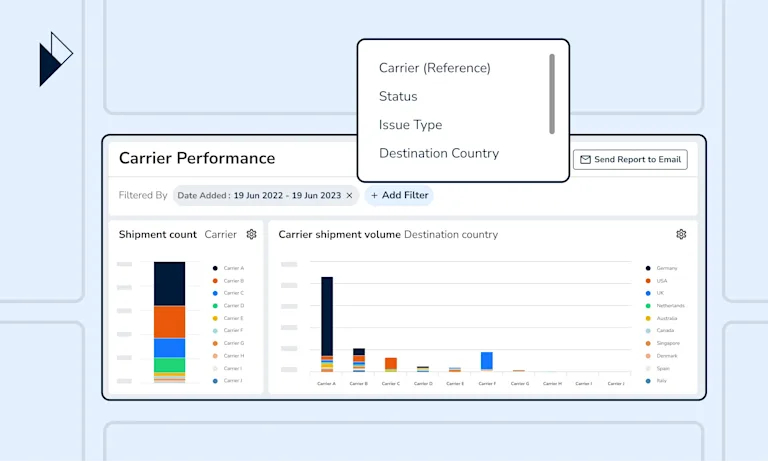This screenshot has height=461, width=768.
Task: Click the blue Carrier F bar in volume chart
Action: point(487,361)
